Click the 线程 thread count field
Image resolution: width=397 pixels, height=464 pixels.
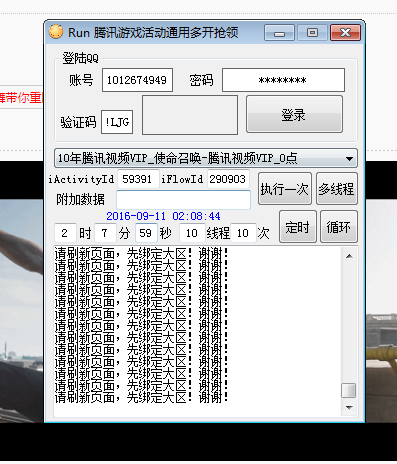coord(192,233)
